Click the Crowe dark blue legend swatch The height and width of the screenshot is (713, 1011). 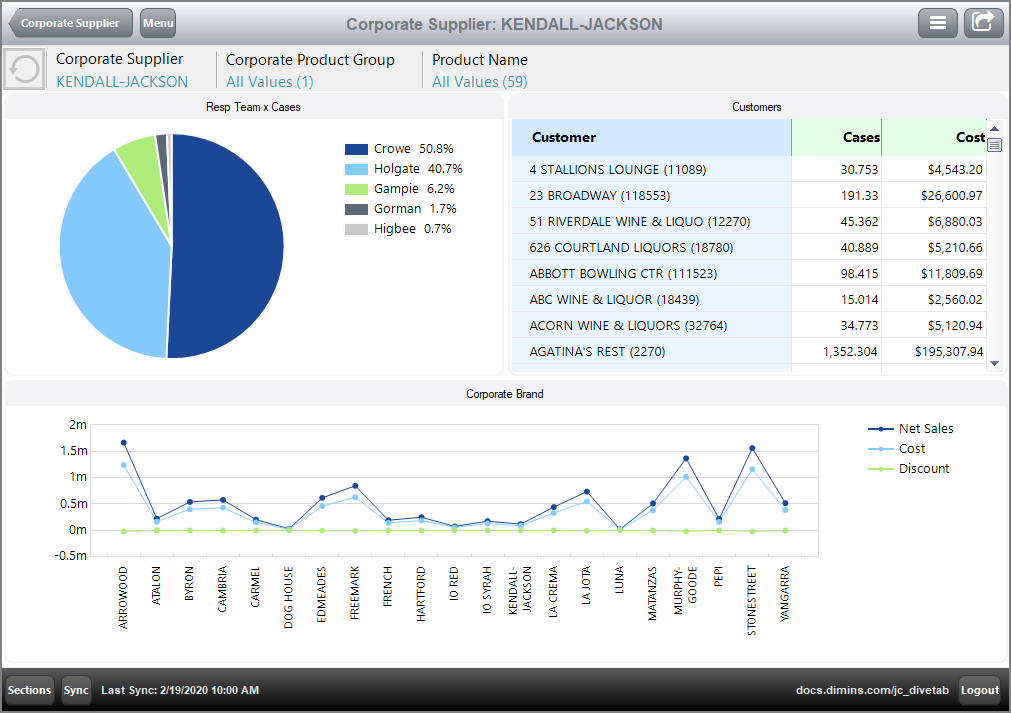356,149
